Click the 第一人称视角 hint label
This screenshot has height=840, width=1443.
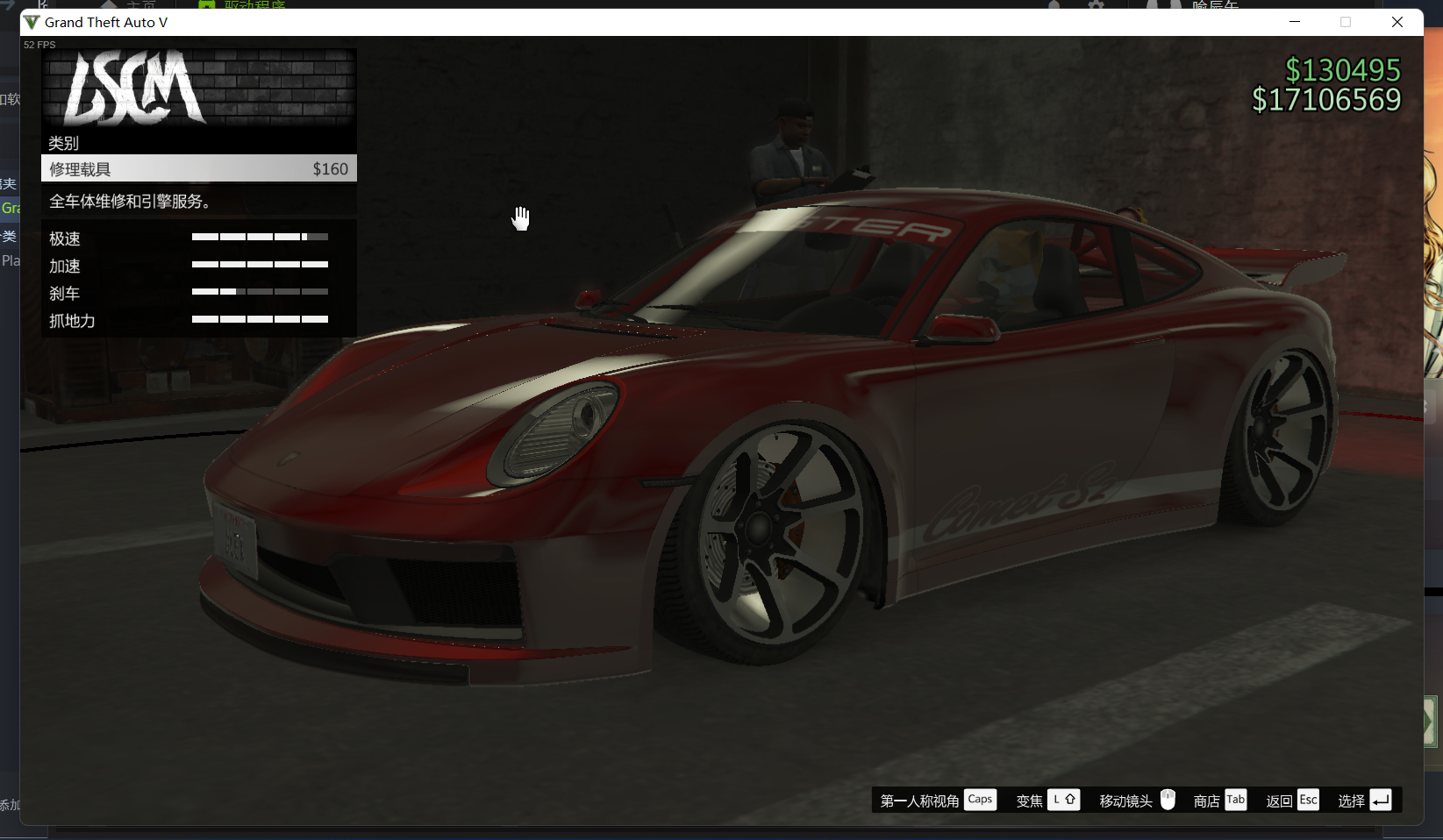coord(919,801)
